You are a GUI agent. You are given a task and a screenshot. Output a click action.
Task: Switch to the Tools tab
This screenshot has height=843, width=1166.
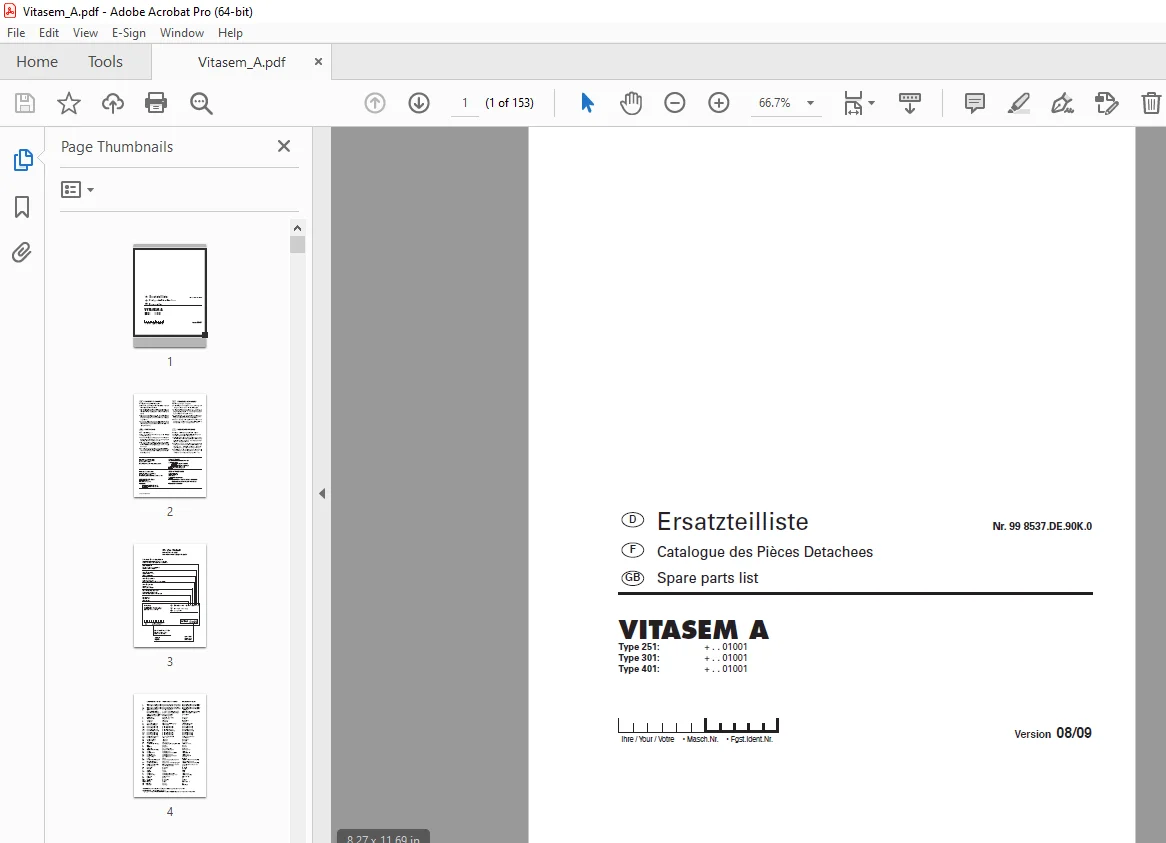point(105,62)
